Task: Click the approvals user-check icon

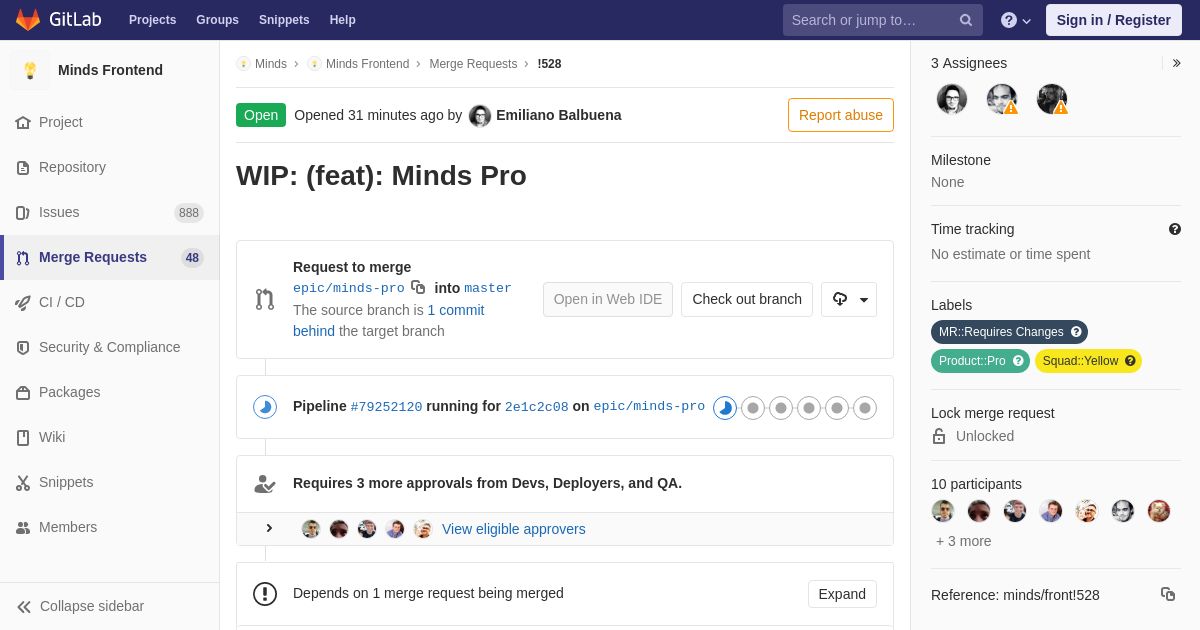Action: click(265, 484)
